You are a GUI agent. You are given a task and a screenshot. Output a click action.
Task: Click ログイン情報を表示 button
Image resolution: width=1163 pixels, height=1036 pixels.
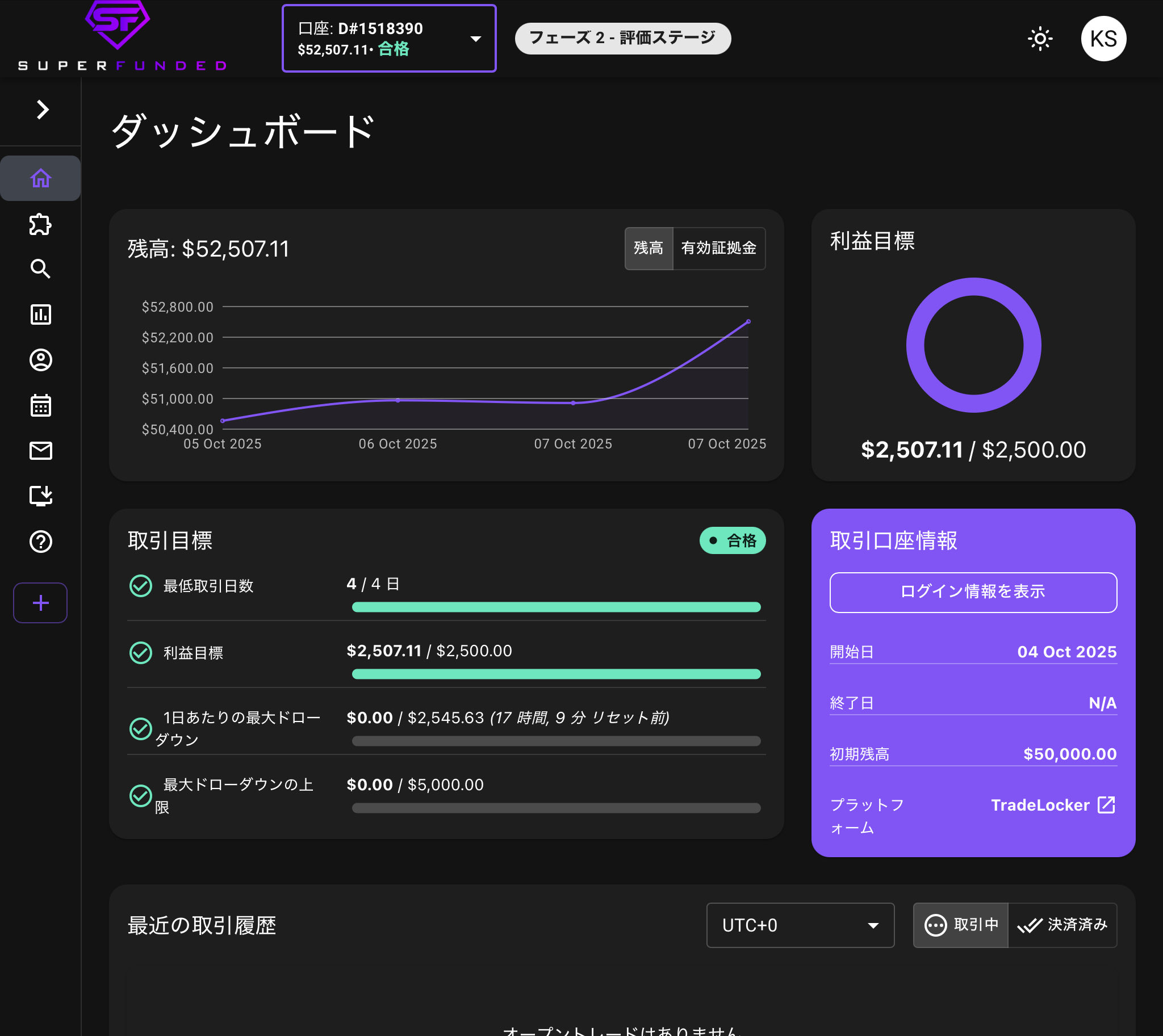973,592
